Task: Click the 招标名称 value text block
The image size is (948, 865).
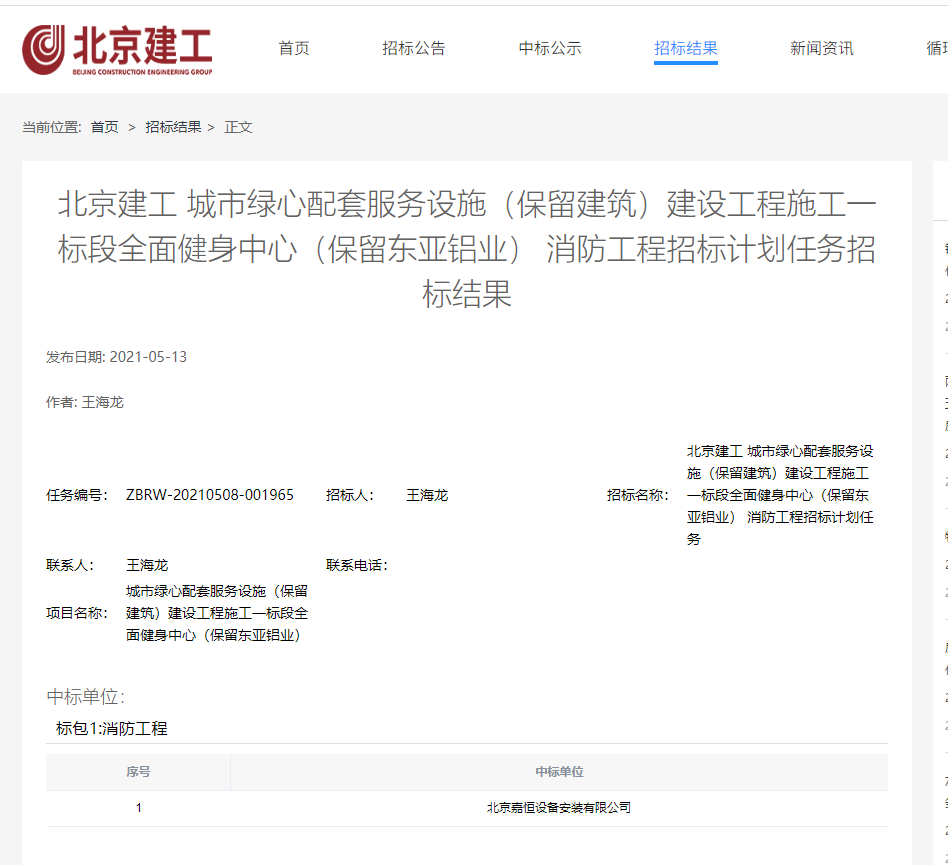Action: 780,495
